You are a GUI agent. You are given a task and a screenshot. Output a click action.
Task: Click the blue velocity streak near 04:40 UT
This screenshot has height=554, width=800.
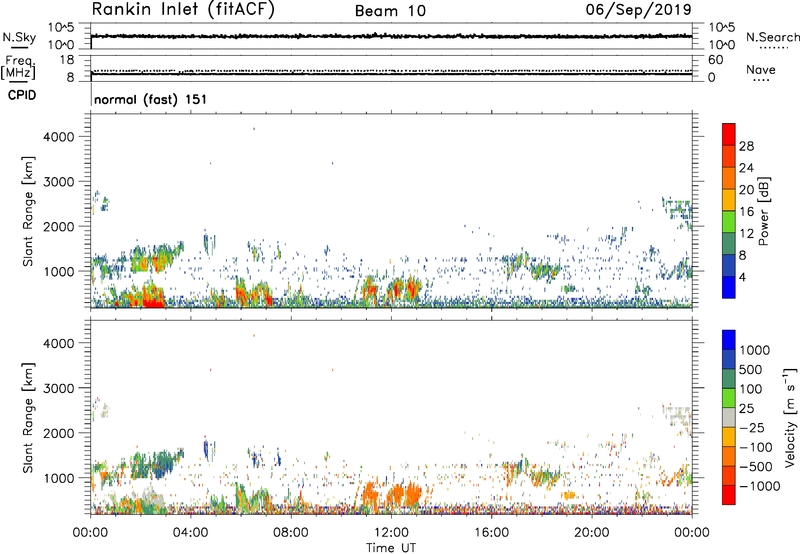point(206,449)
